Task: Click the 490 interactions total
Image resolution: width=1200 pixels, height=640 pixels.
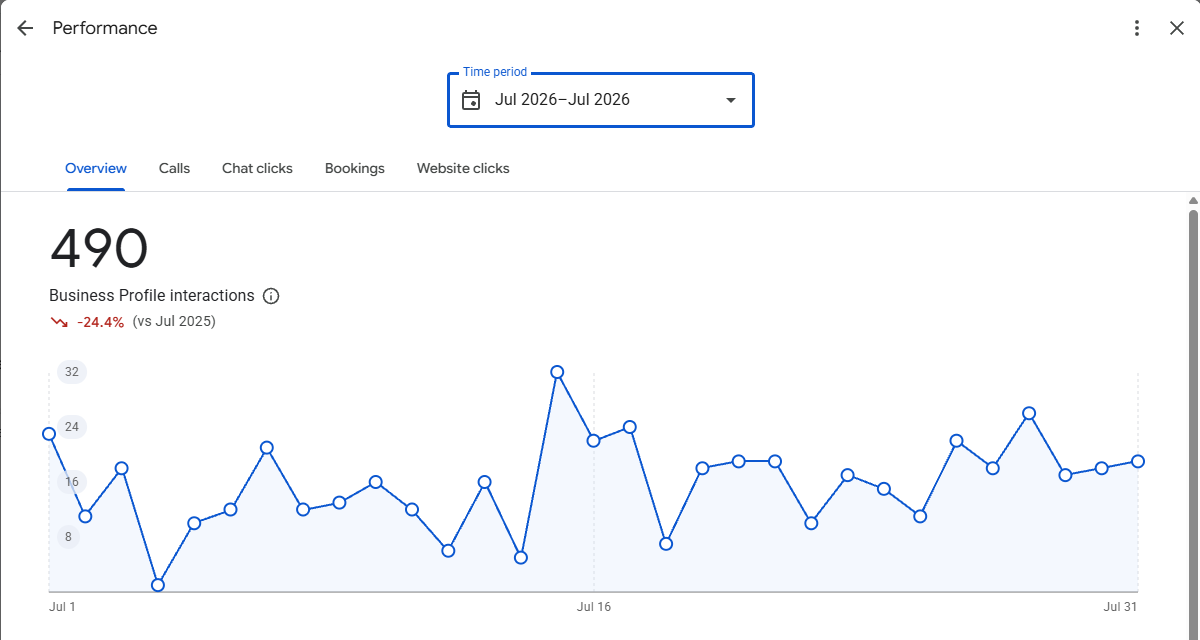Action: pos(99,249)
